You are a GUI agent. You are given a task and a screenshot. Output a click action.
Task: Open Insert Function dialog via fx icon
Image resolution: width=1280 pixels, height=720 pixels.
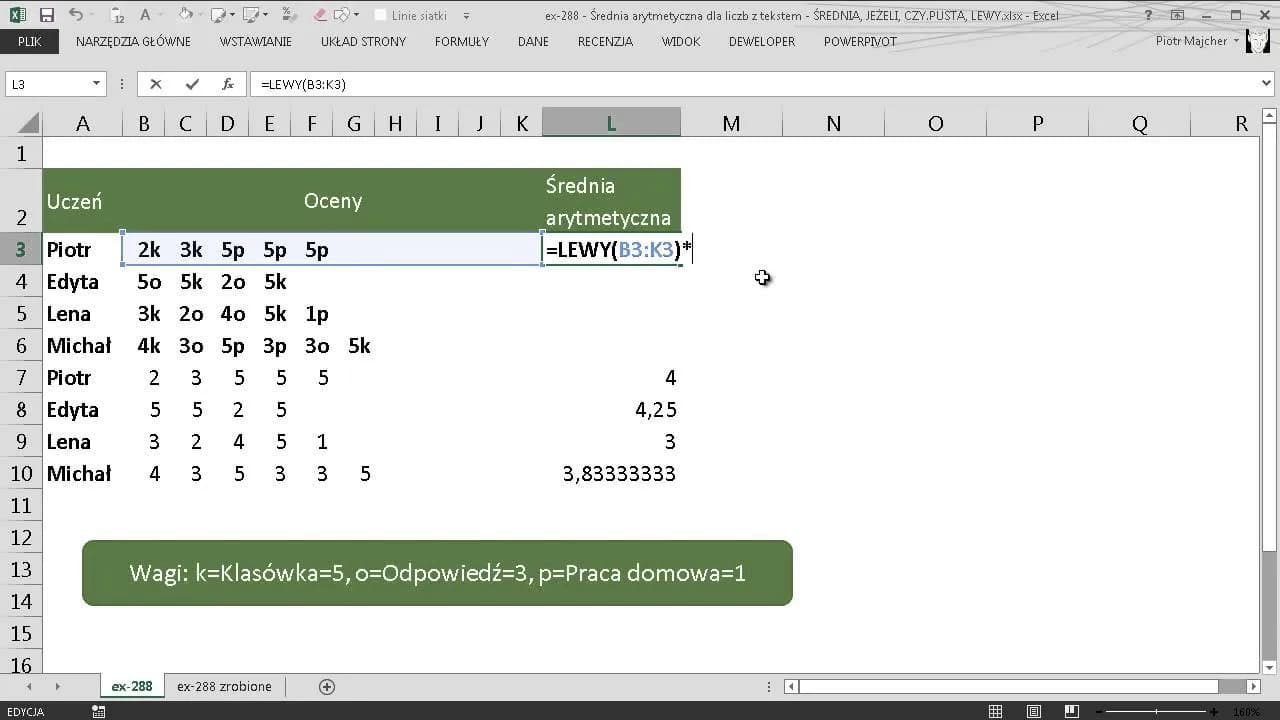click(x=228, y=85)
